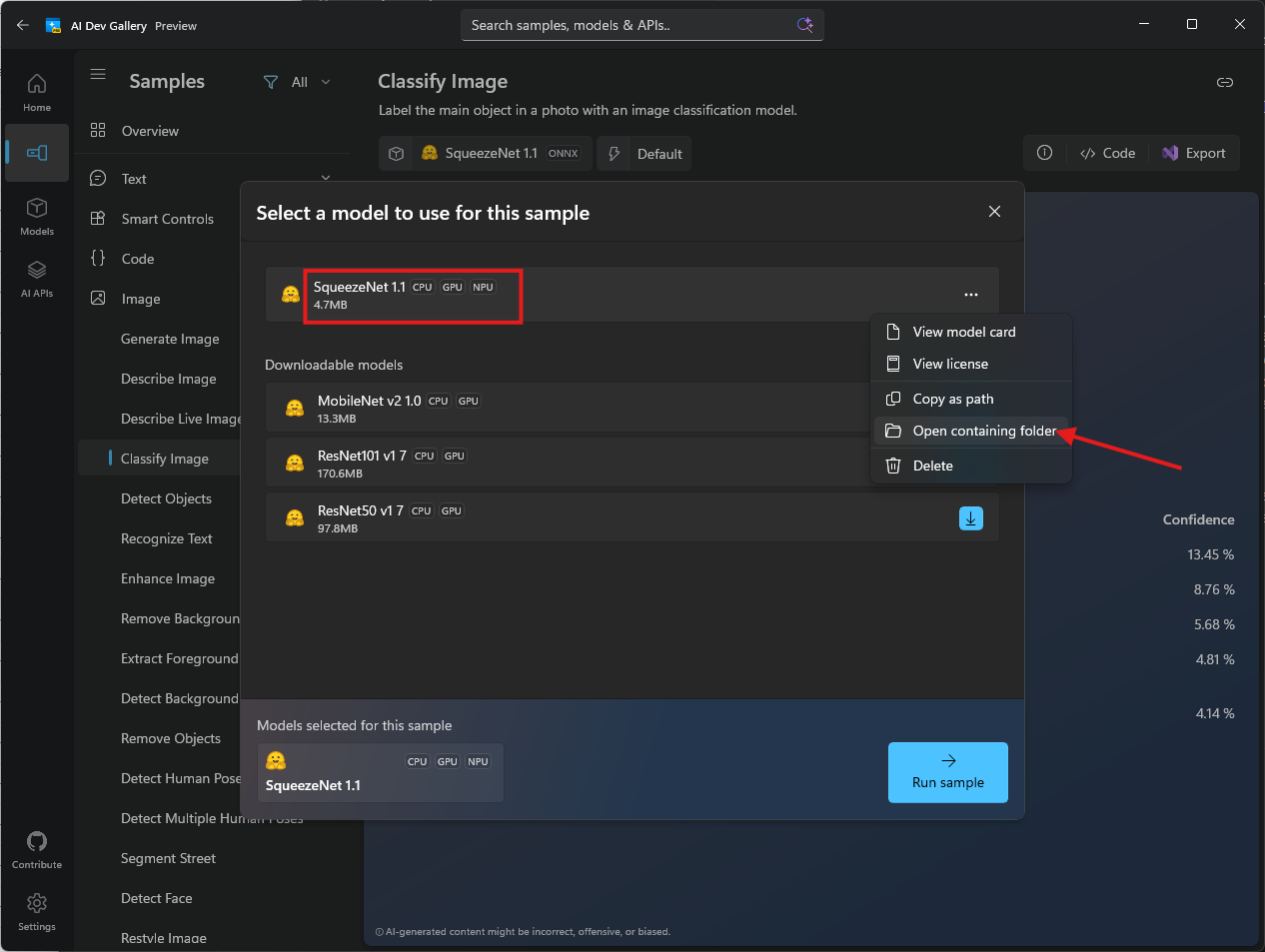Image resolution: width=1265 pixels, height=952 pixels.
Task: Open more options for SqueezeNet 1.1
Action: 971,295
